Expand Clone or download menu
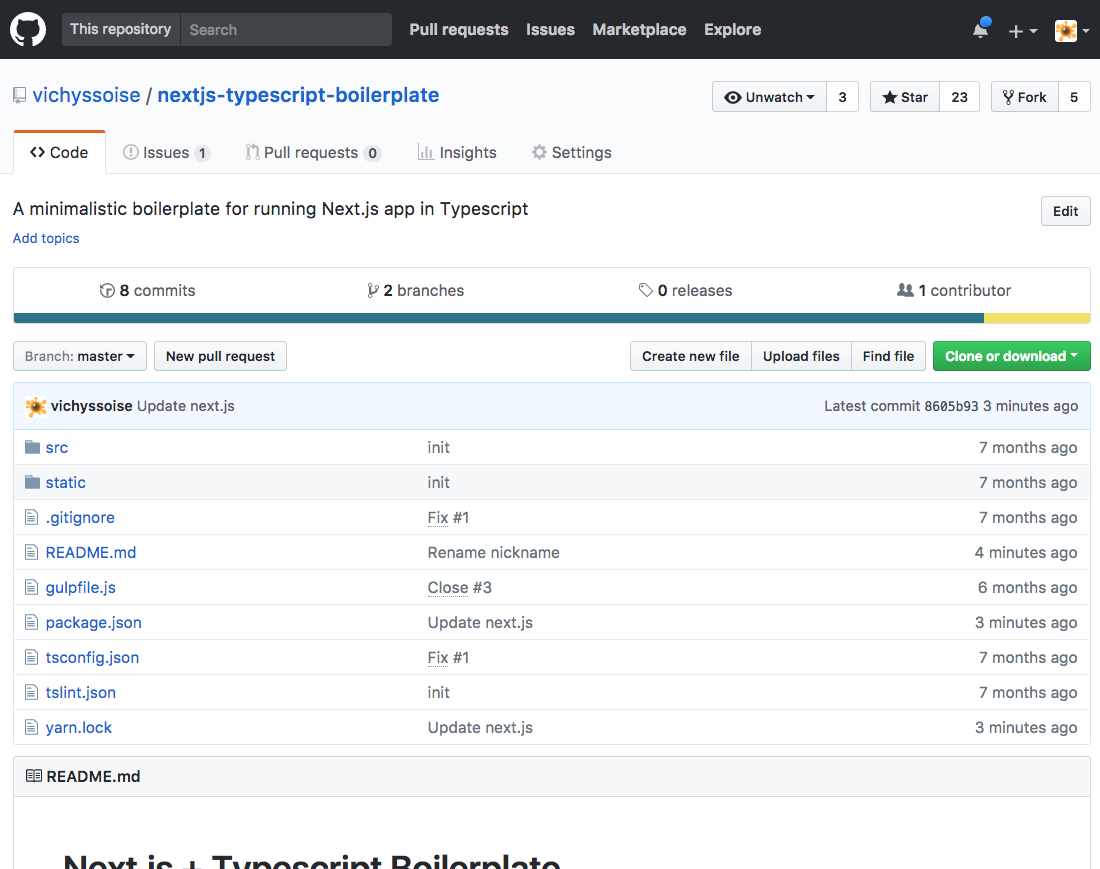Screen dimensions: 1100x869 coord(1011,356)
